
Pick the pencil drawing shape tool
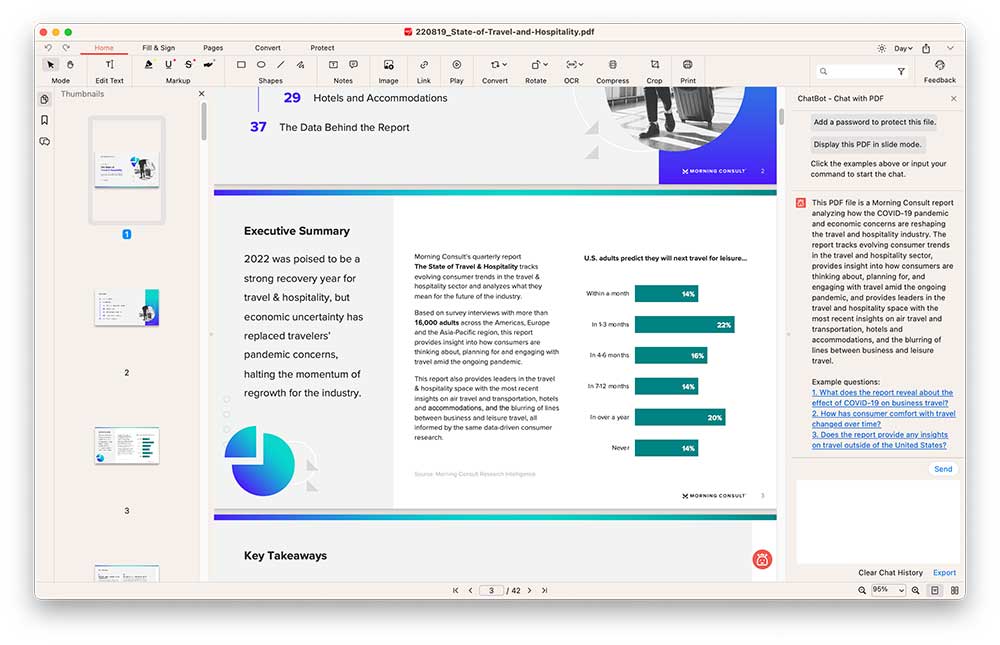pos(300,64)
